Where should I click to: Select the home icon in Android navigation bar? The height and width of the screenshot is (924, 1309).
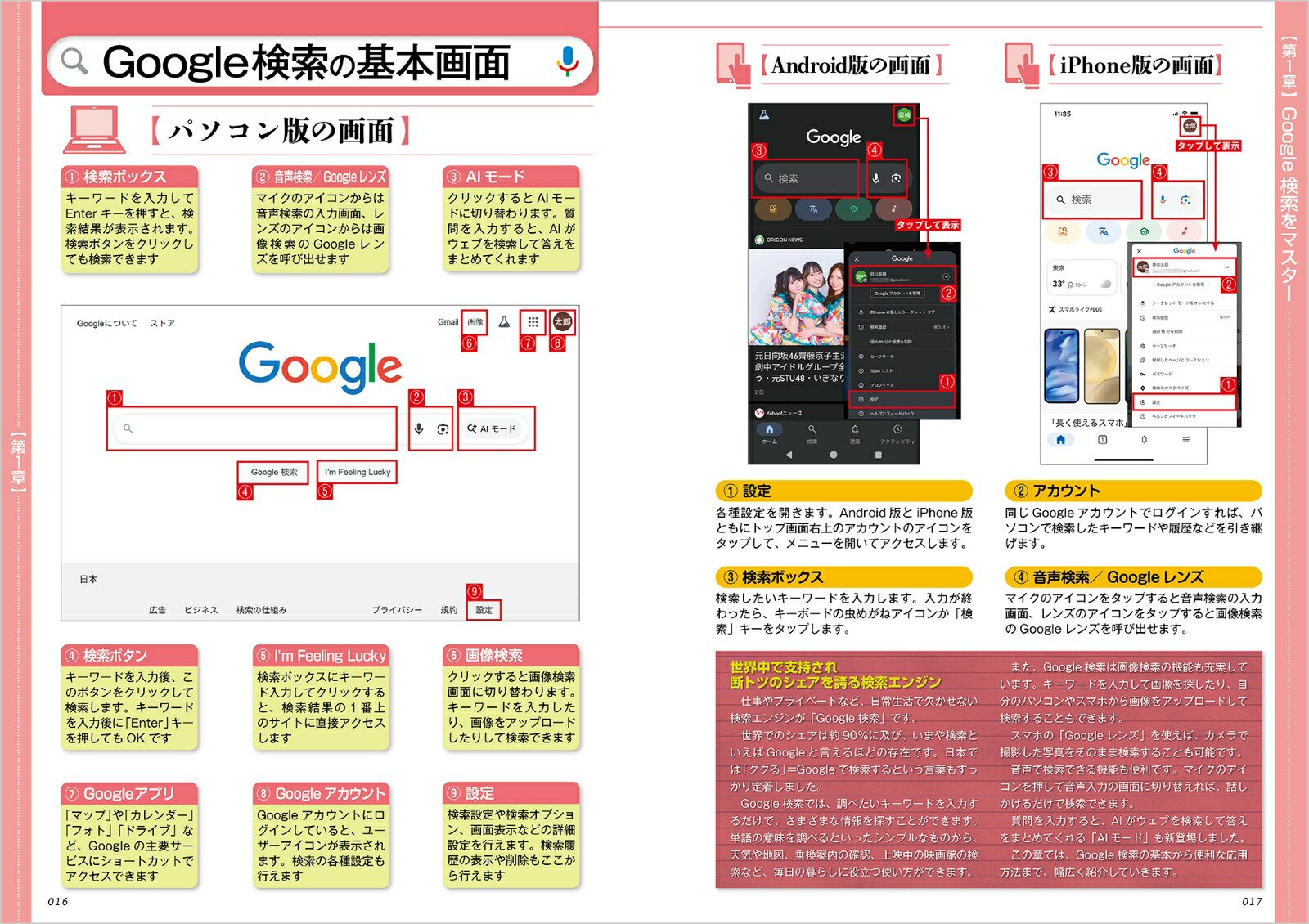(769, 430)
